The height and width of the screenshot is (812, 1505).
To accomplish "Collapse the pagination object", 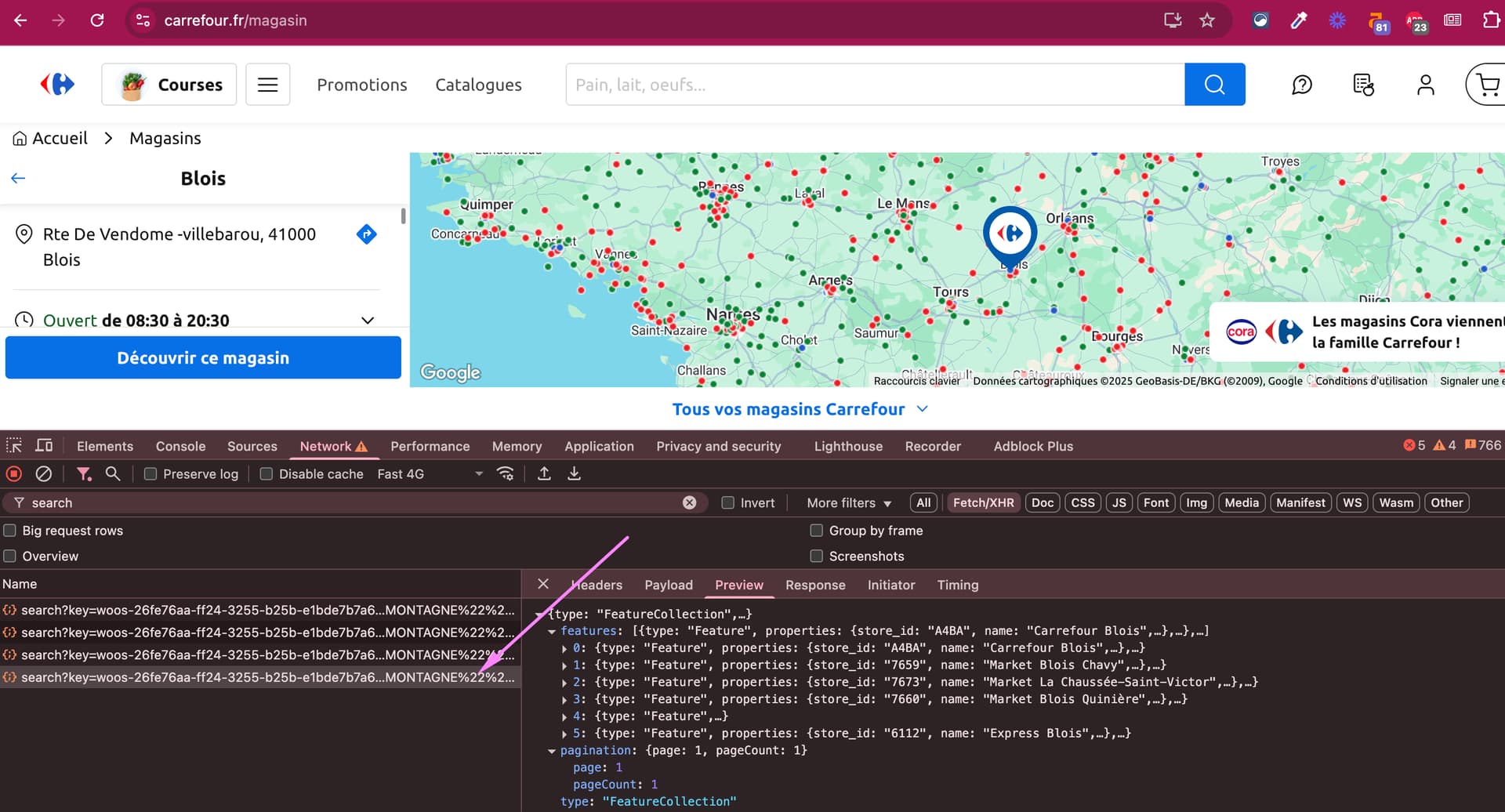I will tap(552, 752).
